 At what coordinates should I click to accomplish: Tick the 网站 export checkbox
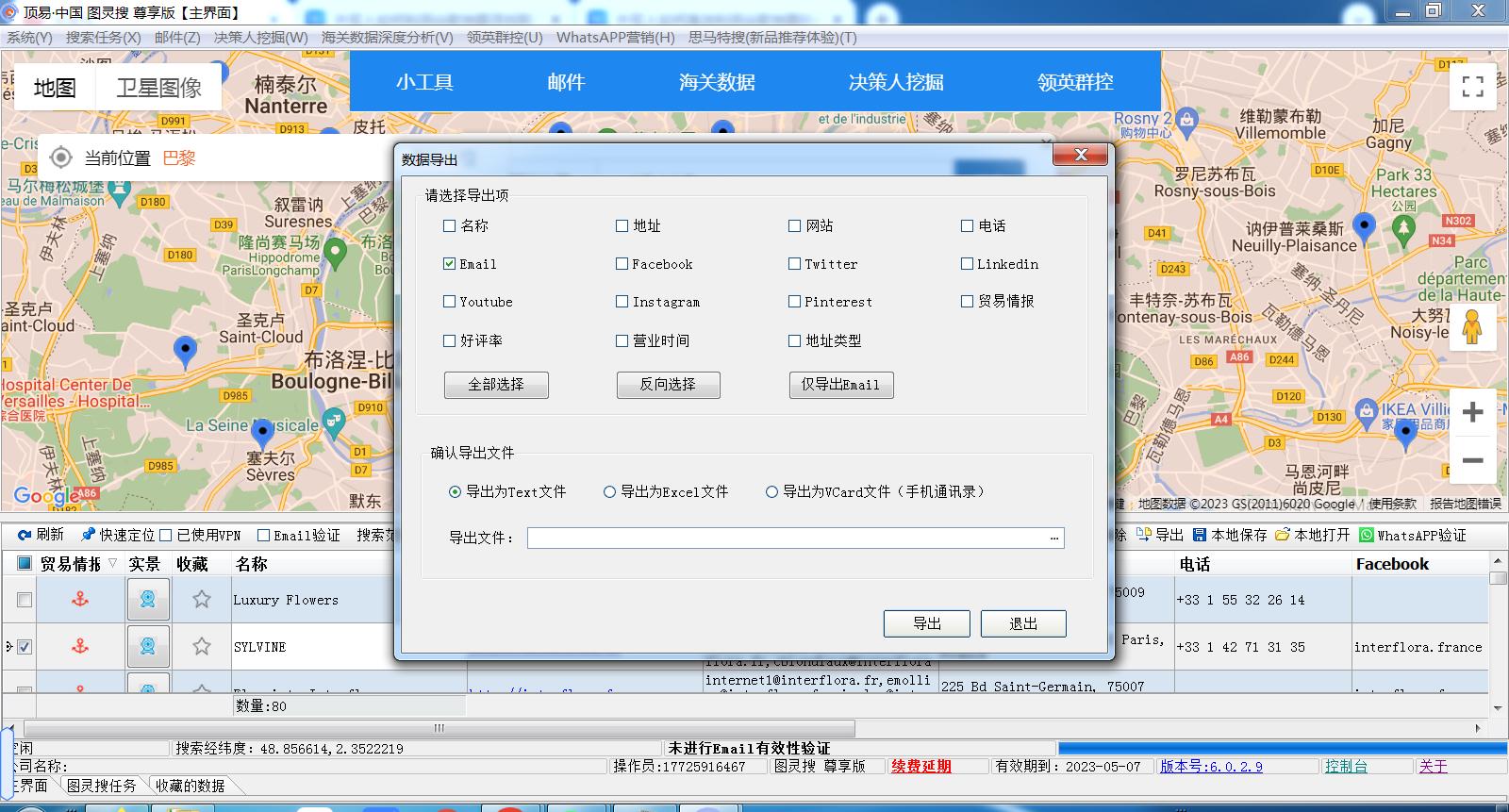click(x=795, y=226)
